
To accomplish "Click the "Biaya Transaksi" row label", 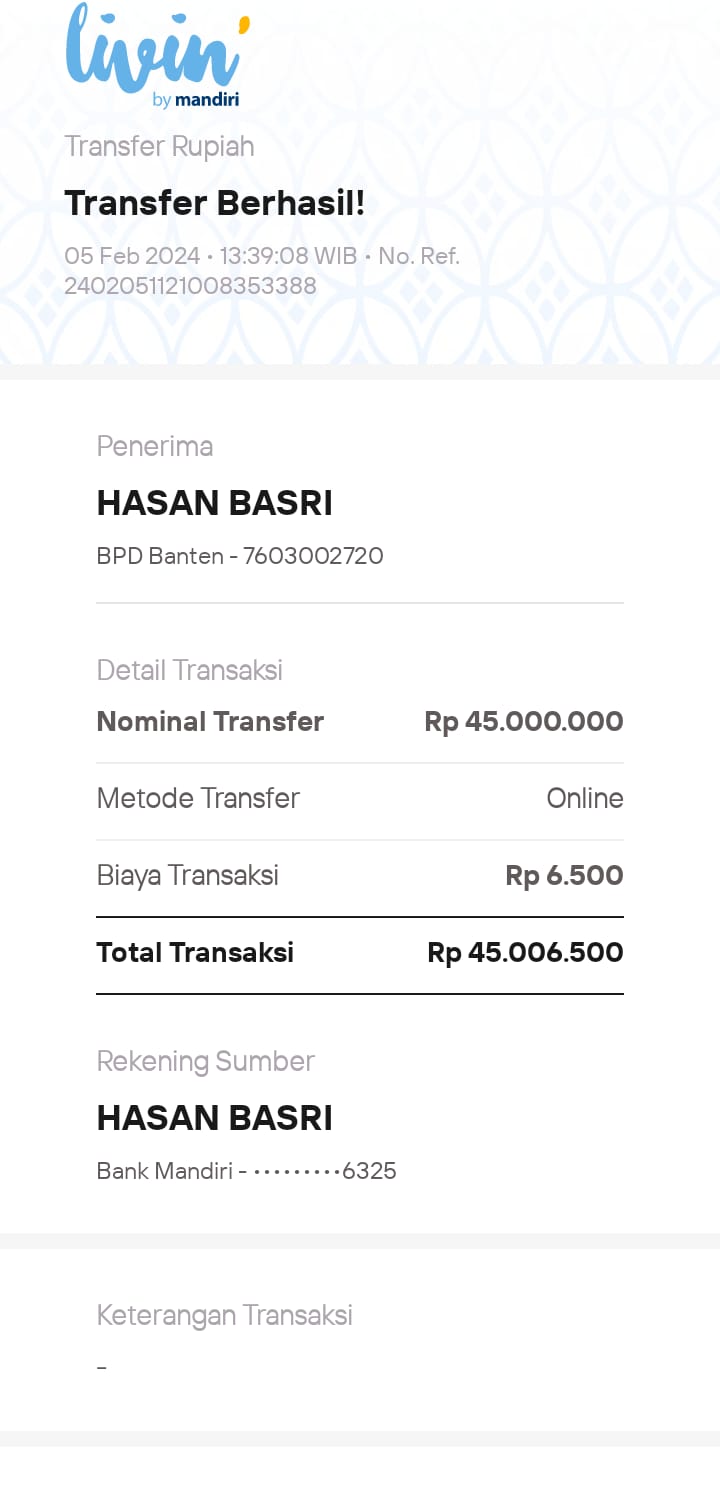I will tap(187, 876).
